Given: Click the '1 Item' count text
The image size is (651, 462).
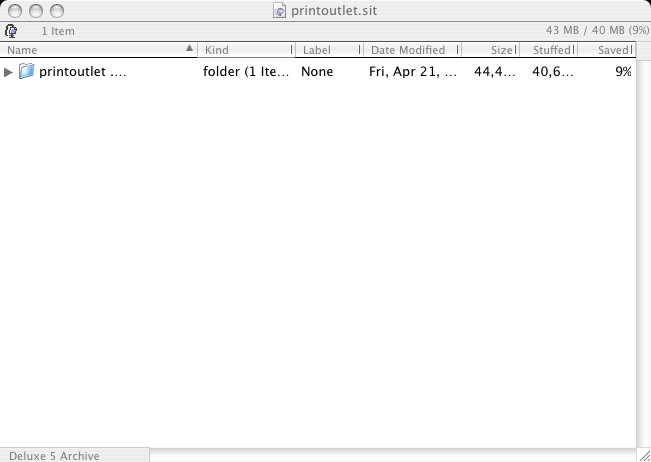Looking at the screenshot, I should click(x=58, y=32).
